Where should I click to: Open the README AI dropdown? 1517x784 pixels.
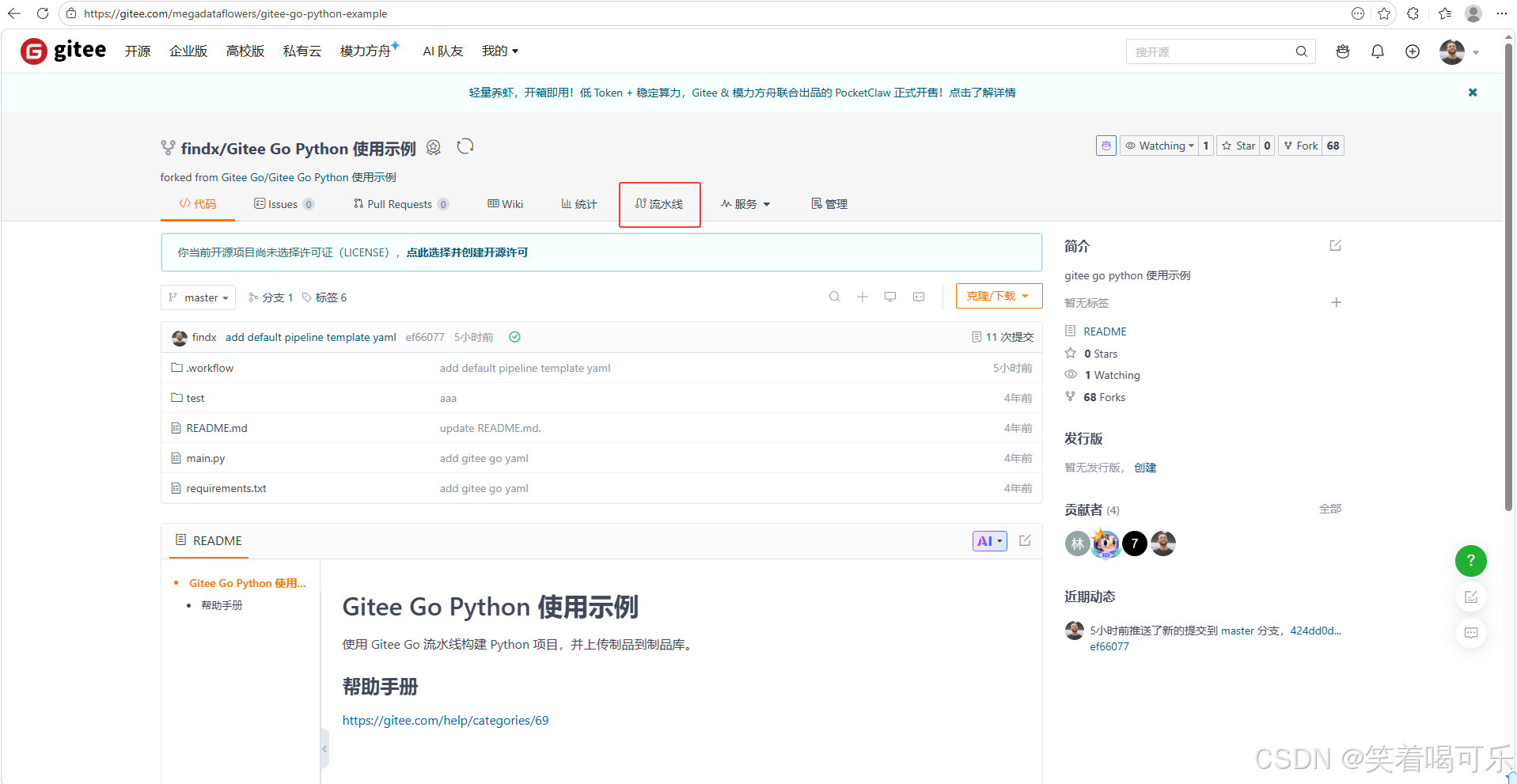point(989,541)
